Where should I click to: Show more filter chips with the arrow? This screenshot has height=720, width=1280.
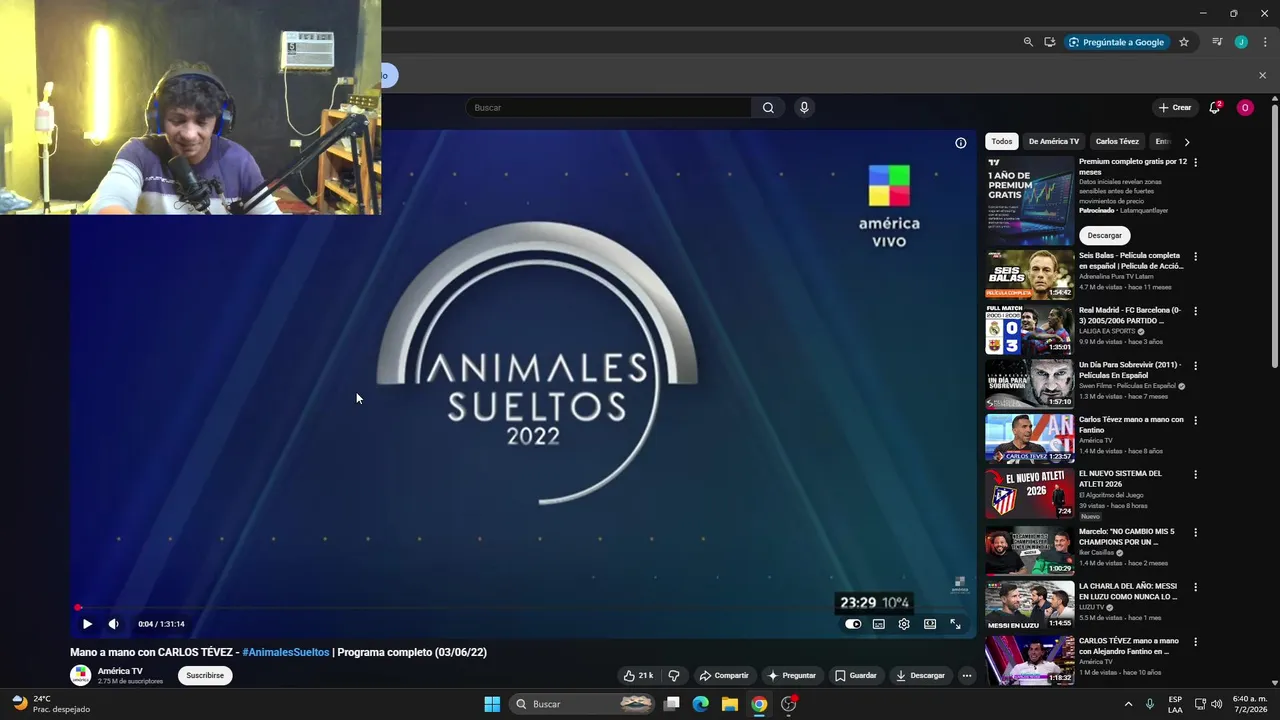1187,142
